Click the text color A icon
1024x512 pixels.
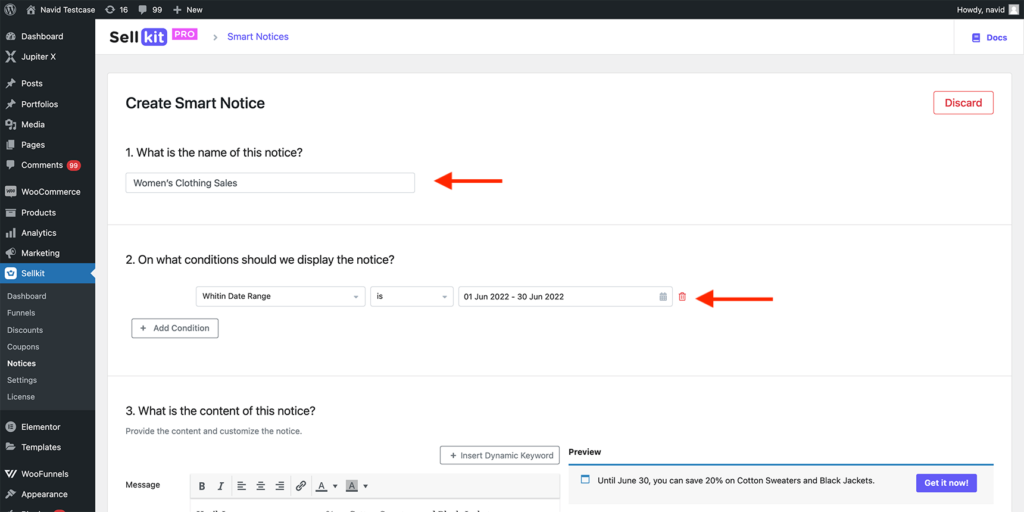(x=321, y=486)
